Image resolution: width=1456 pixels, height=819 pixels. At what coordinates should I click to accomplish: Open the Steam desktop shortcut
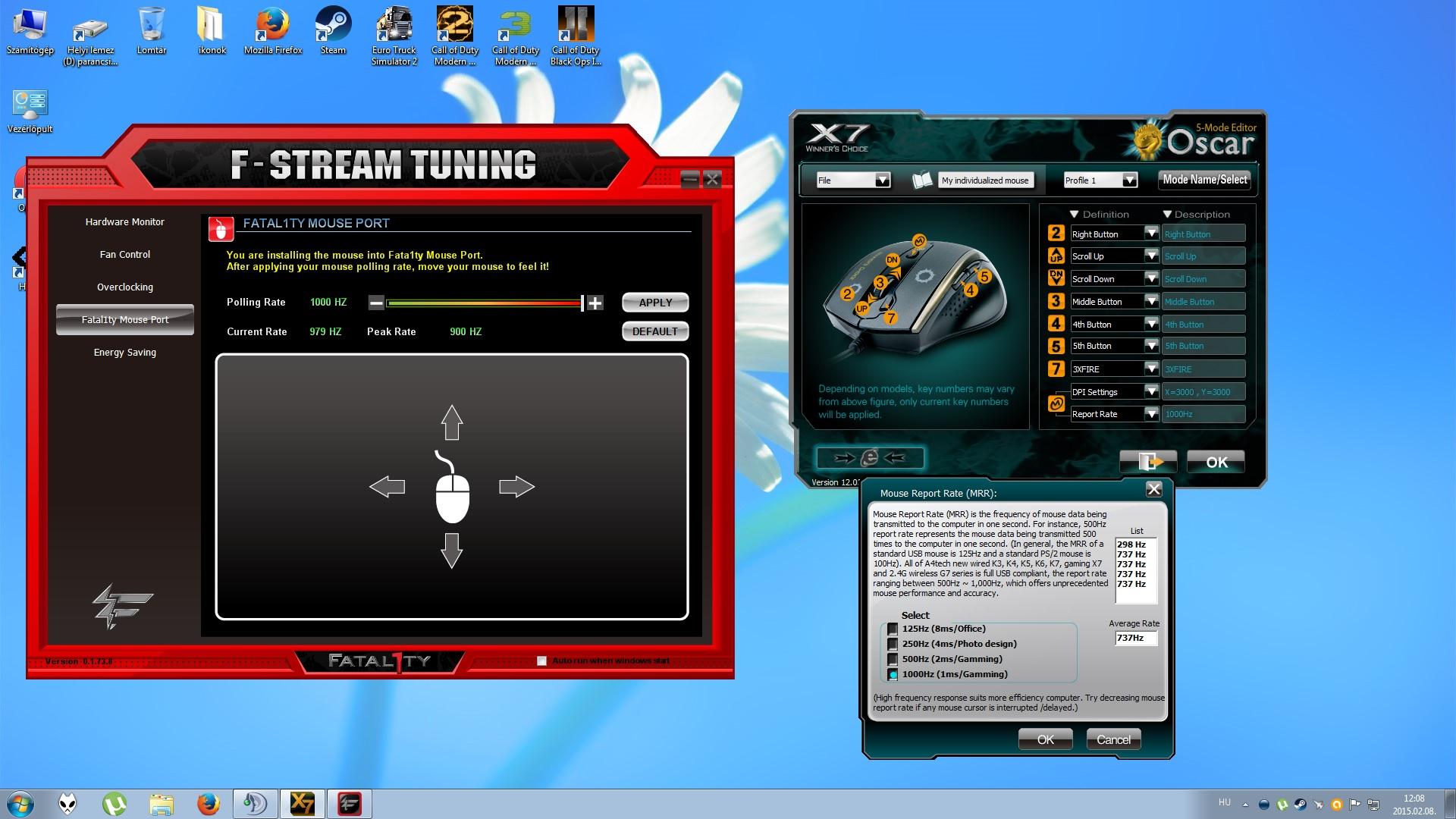tap(333, 30)
